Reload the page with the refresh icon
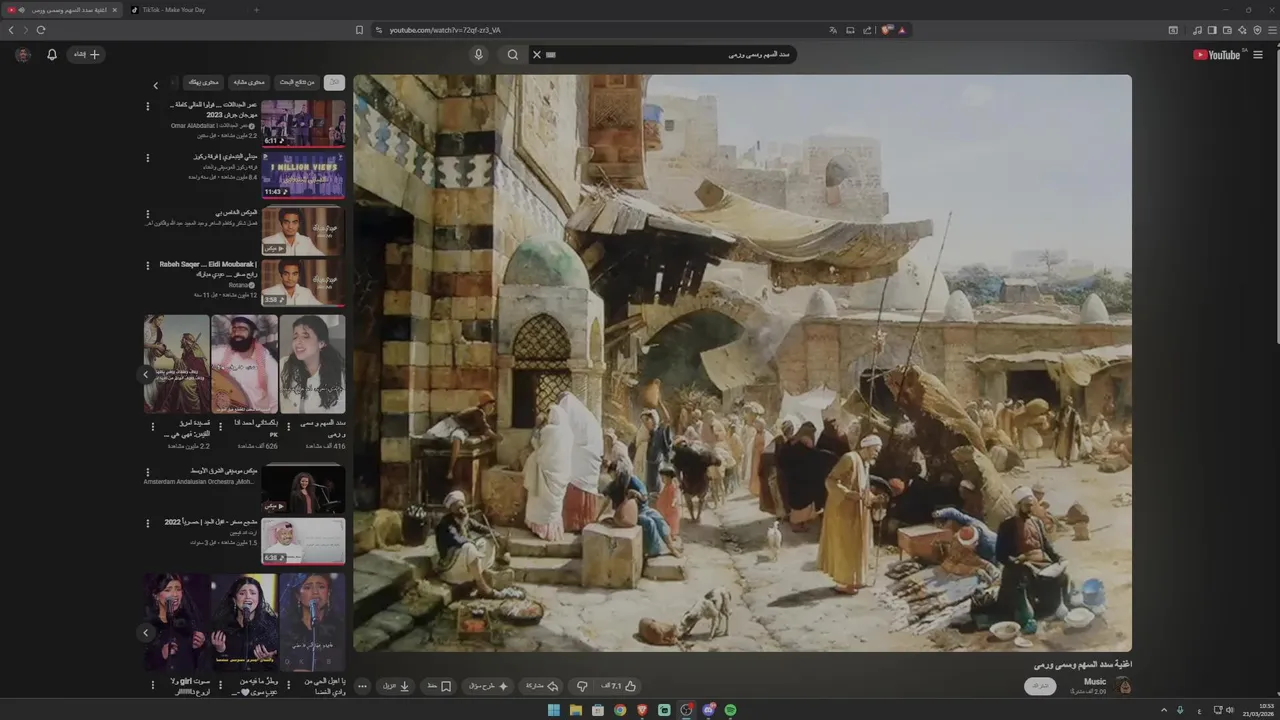This screenshot has height=720, width=1280. click(41, 30)
